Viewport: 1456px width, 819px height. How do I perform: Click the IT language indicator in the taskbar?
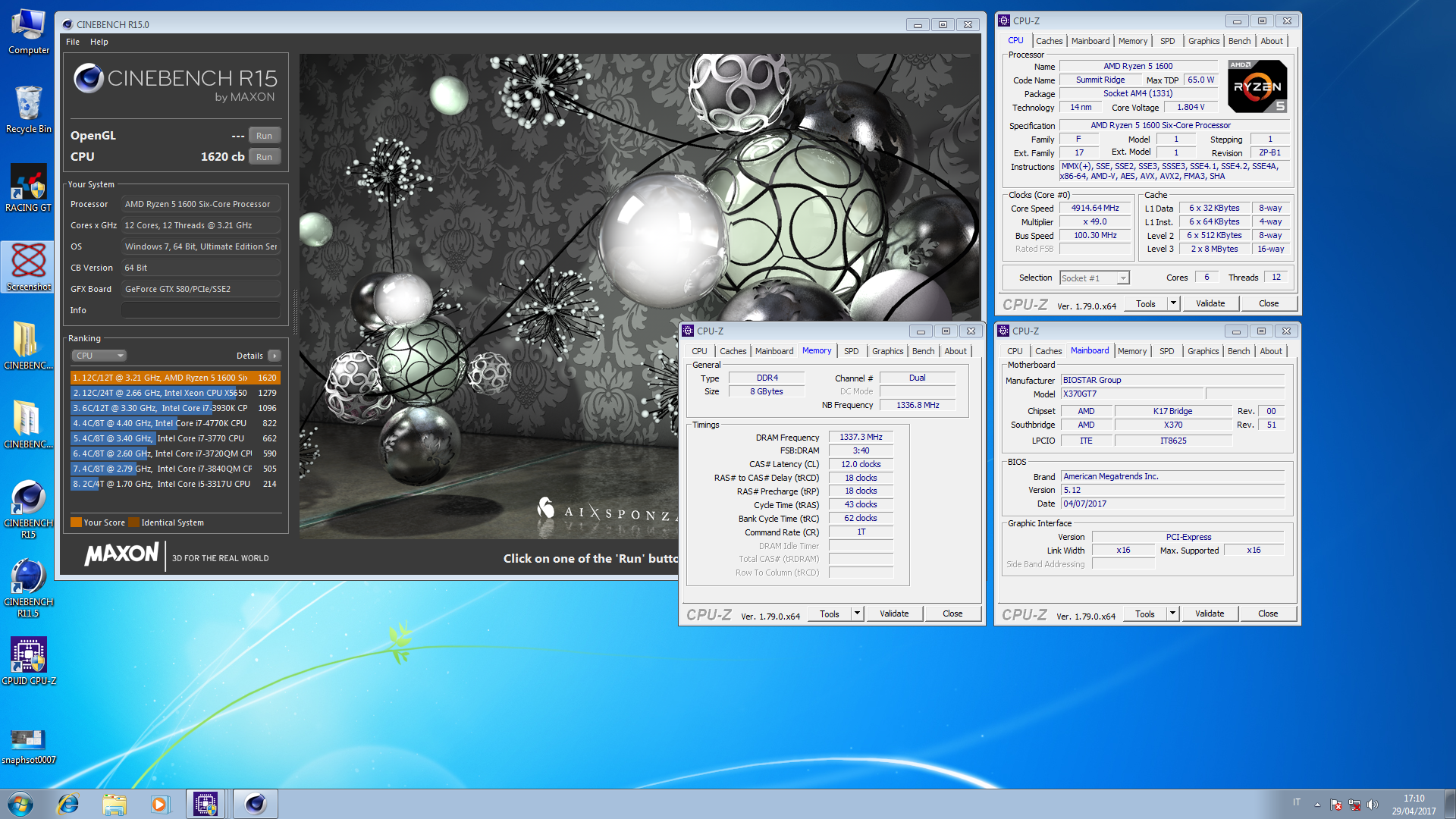1297,802
